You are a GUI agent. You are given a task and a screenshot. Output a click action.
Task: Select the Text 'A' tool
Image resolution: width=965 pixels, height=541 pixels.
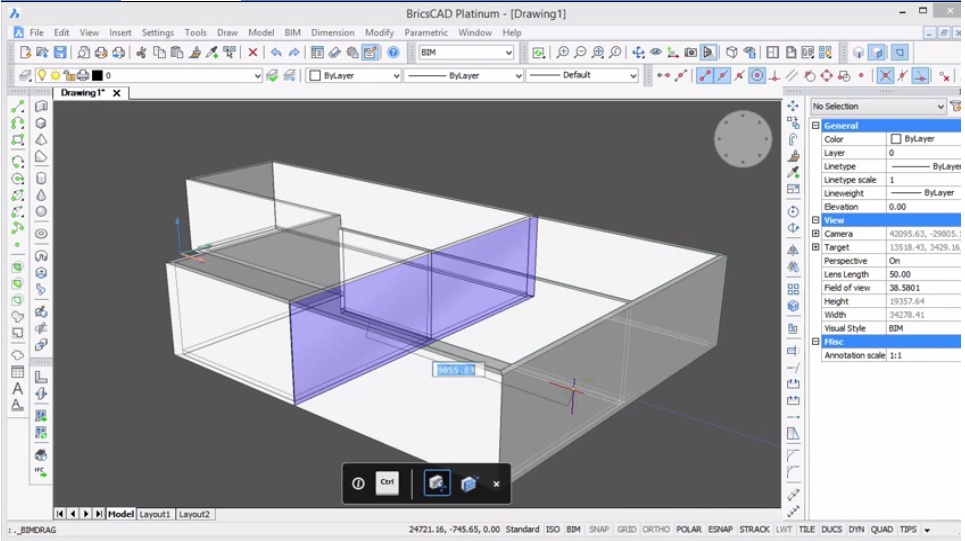17,388
